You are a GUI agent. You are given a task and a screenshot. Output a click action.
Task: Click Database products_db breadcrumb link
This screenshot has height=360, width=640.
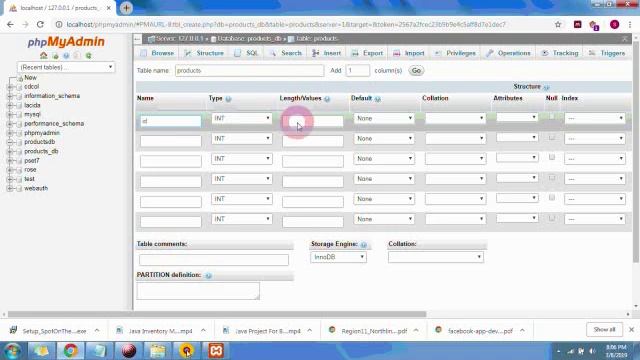[x=249, y=39]
